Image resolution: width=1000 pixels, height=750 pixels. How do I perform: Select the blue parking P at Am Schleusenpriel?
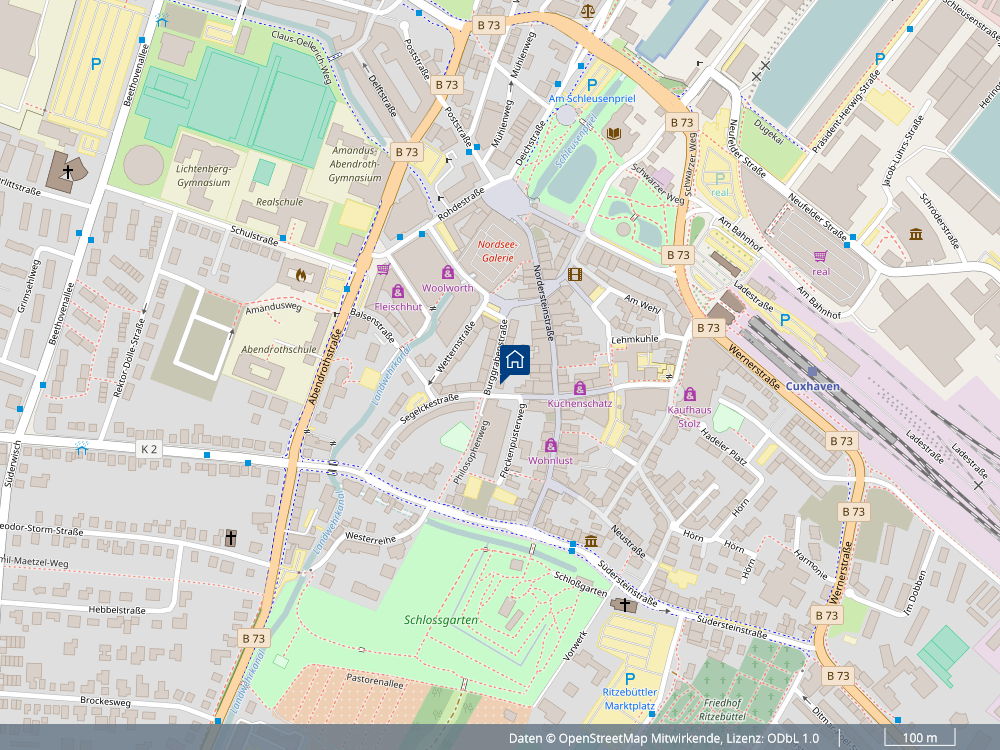(590, 85)
